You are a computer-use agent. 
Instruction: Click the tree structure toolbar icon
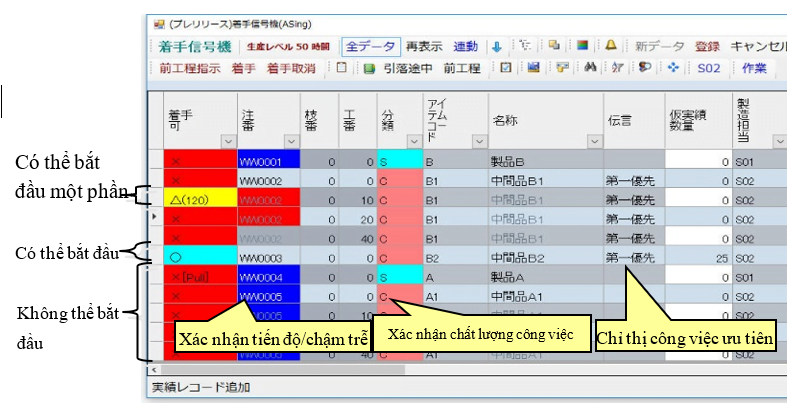[525, 46]
